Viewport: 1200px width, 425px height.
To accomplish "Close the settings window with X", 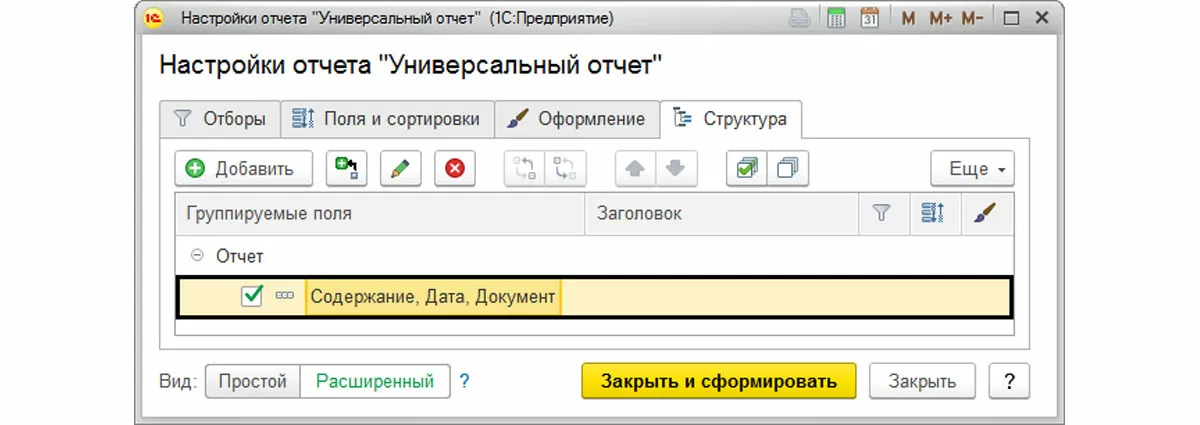I will click(1041, 19).
